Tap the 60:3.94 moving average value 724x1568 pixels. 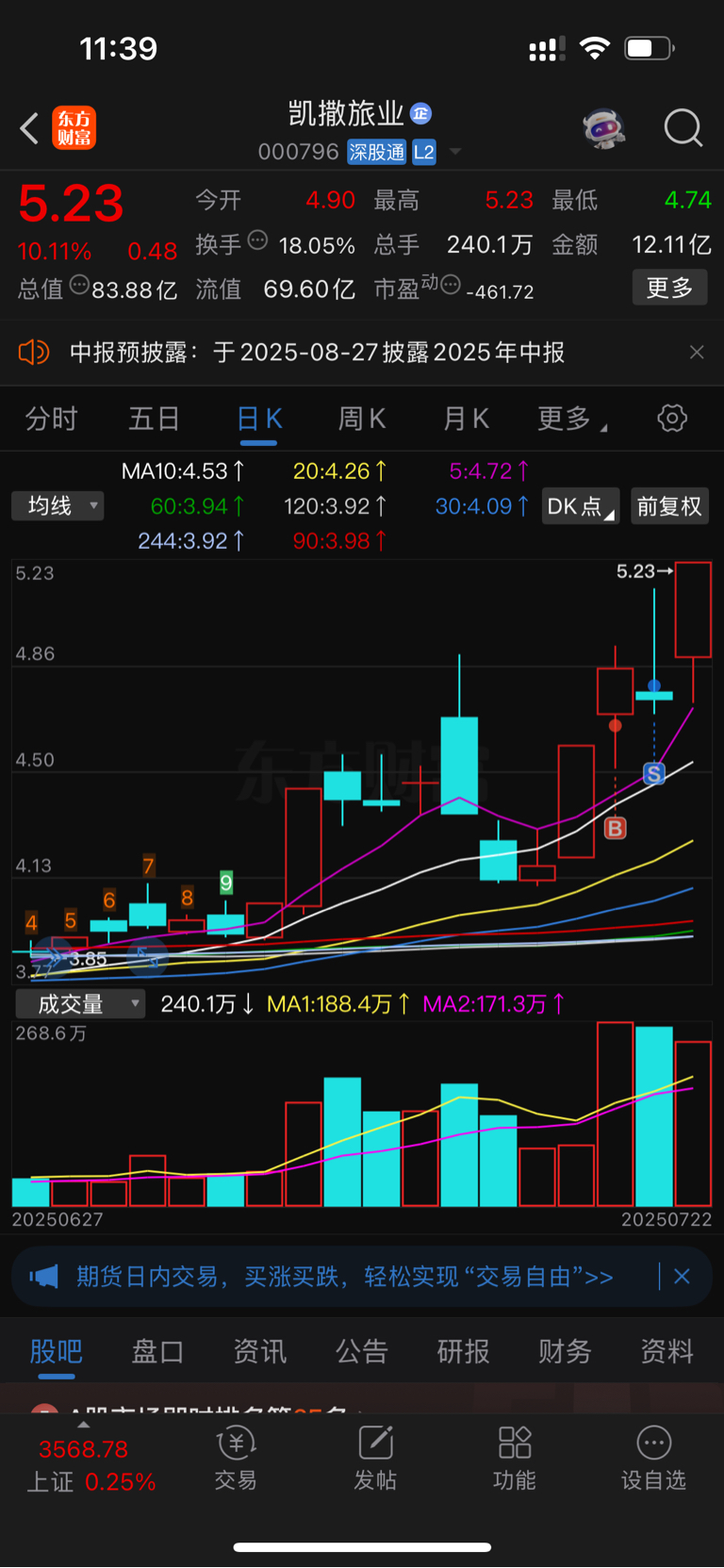coord(198,506)
